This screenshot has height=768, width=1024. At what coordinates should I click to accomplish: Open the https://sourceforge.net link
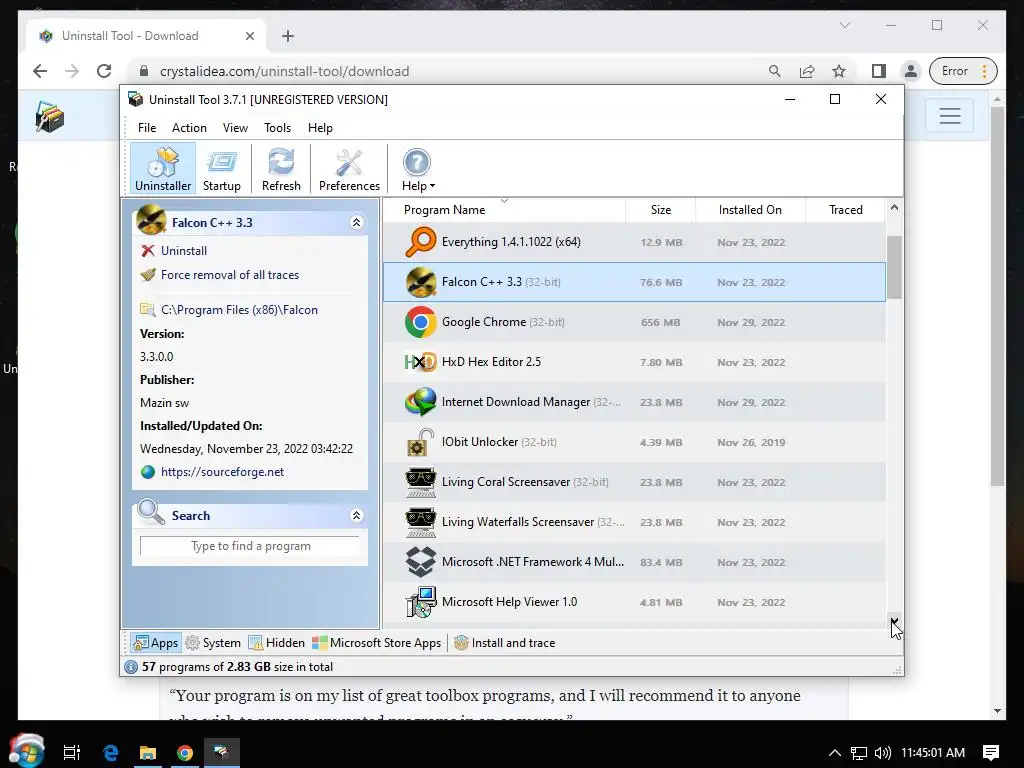222,472
